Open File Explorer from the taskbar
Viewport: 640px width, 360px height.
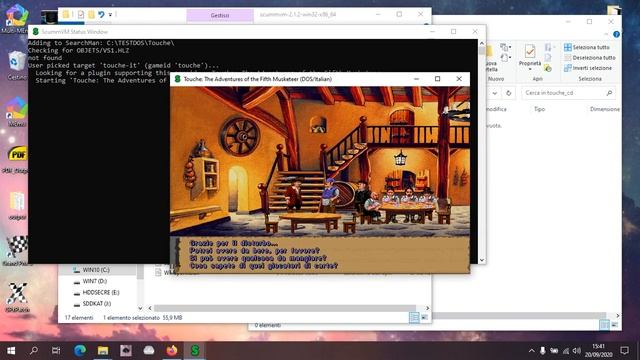103,350
